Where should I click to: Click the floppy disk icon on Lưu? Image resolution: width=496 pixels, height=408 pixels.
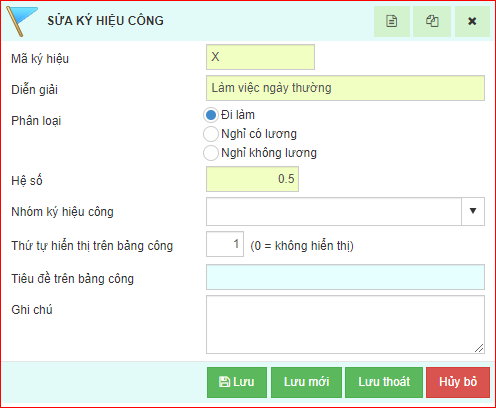pos(224,382)
